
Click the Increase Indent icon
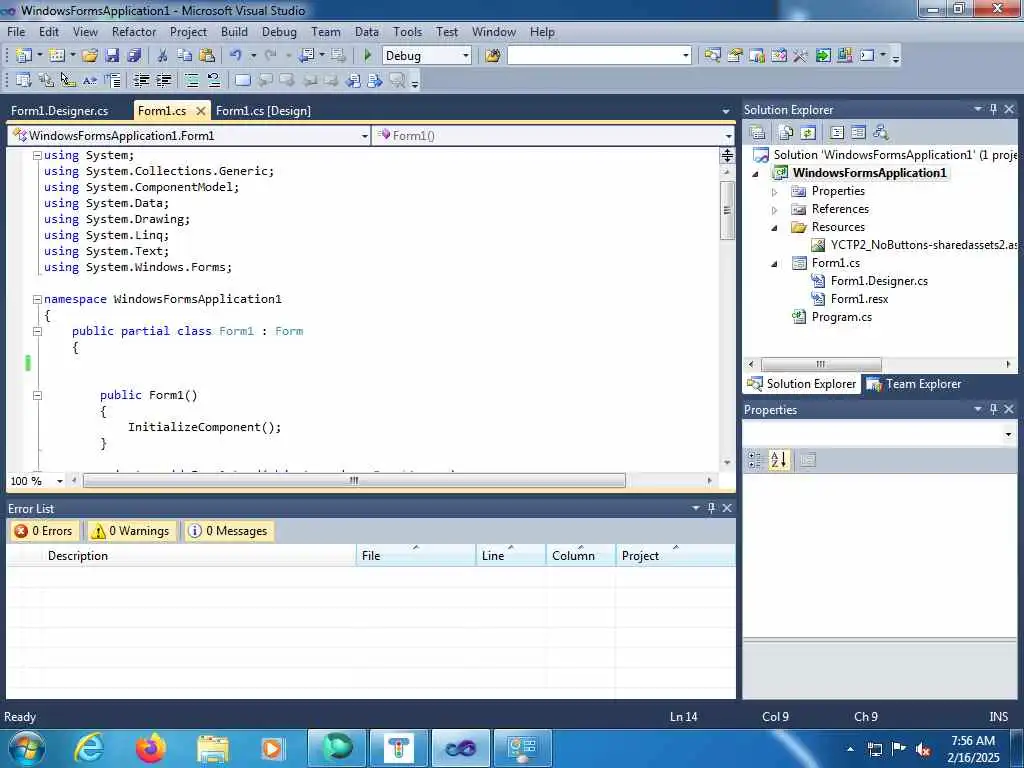click(x=163, y=80)
